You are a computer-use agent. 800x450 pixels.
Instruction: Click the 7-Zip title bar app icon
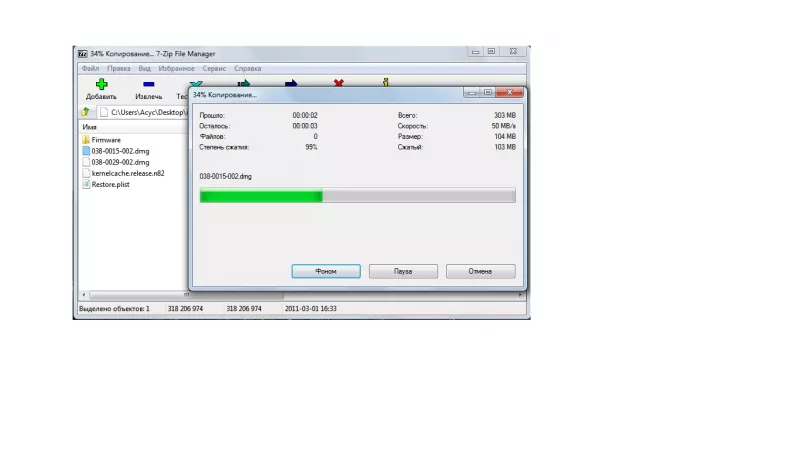click(x=83, y=54)
